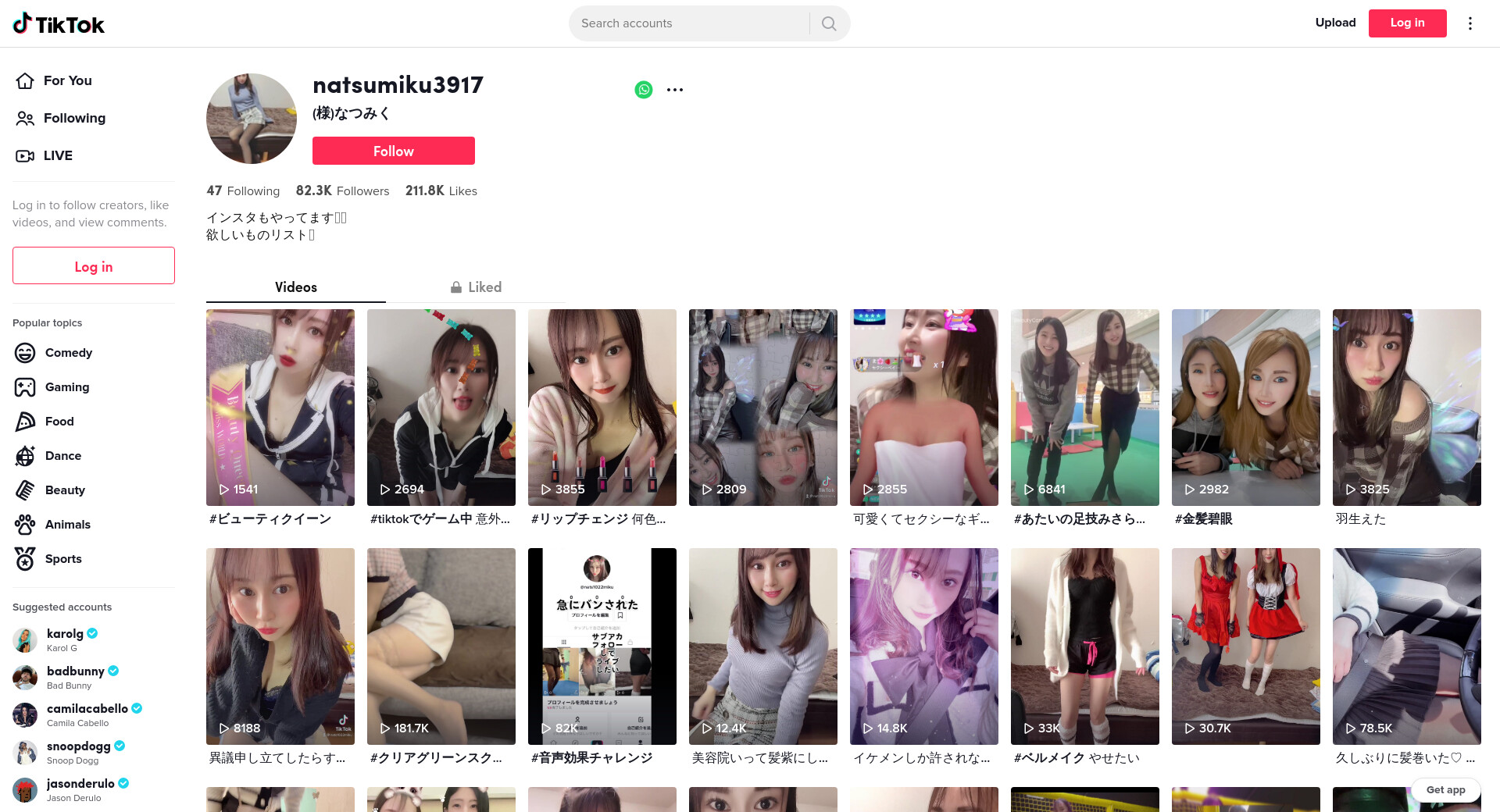Click the sidebar Log in button

pos(94,266)
